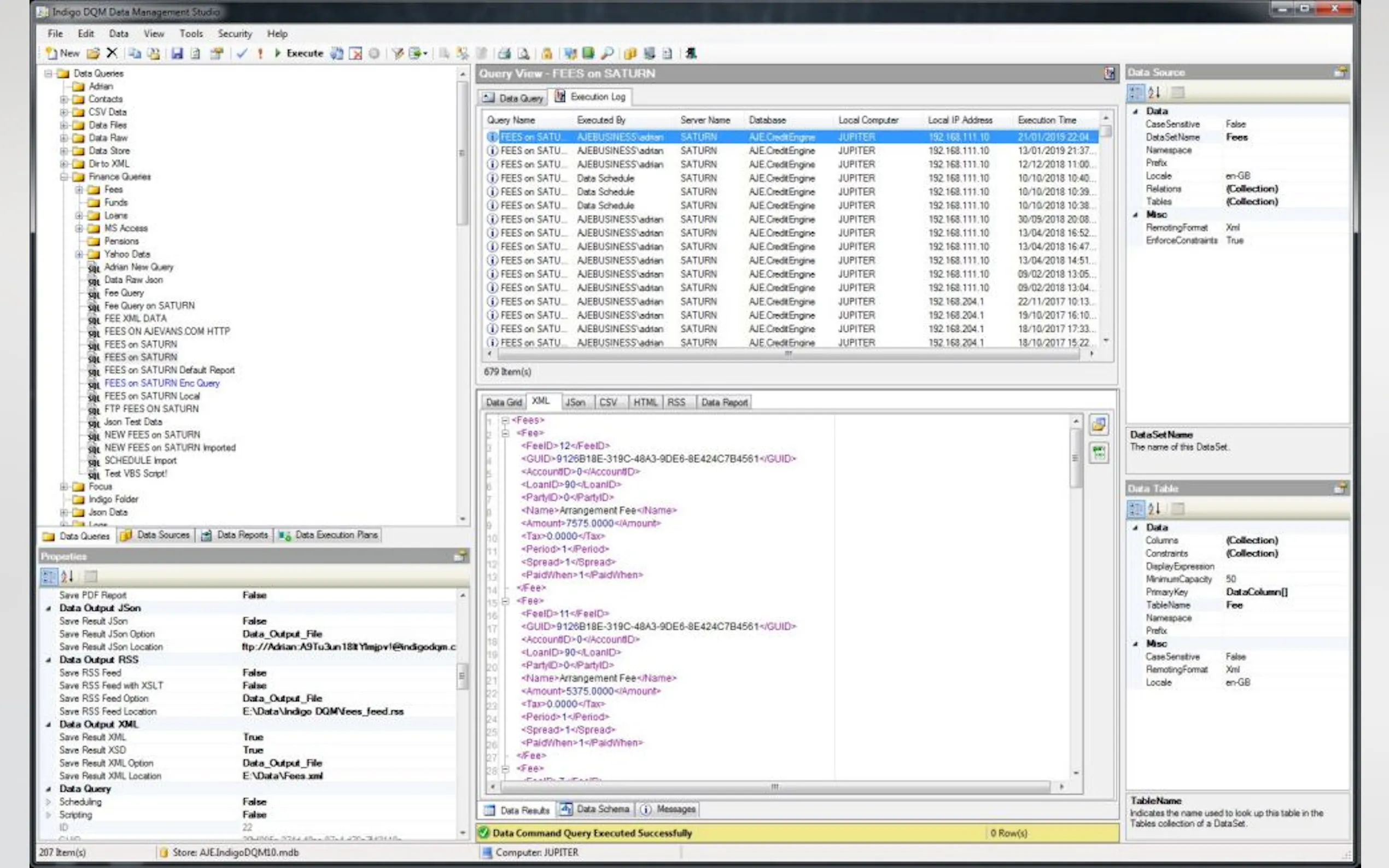The image size is (1389, 868).
Task: Click categorized view icon in Properties panel
Action: (x=49, y=576)
